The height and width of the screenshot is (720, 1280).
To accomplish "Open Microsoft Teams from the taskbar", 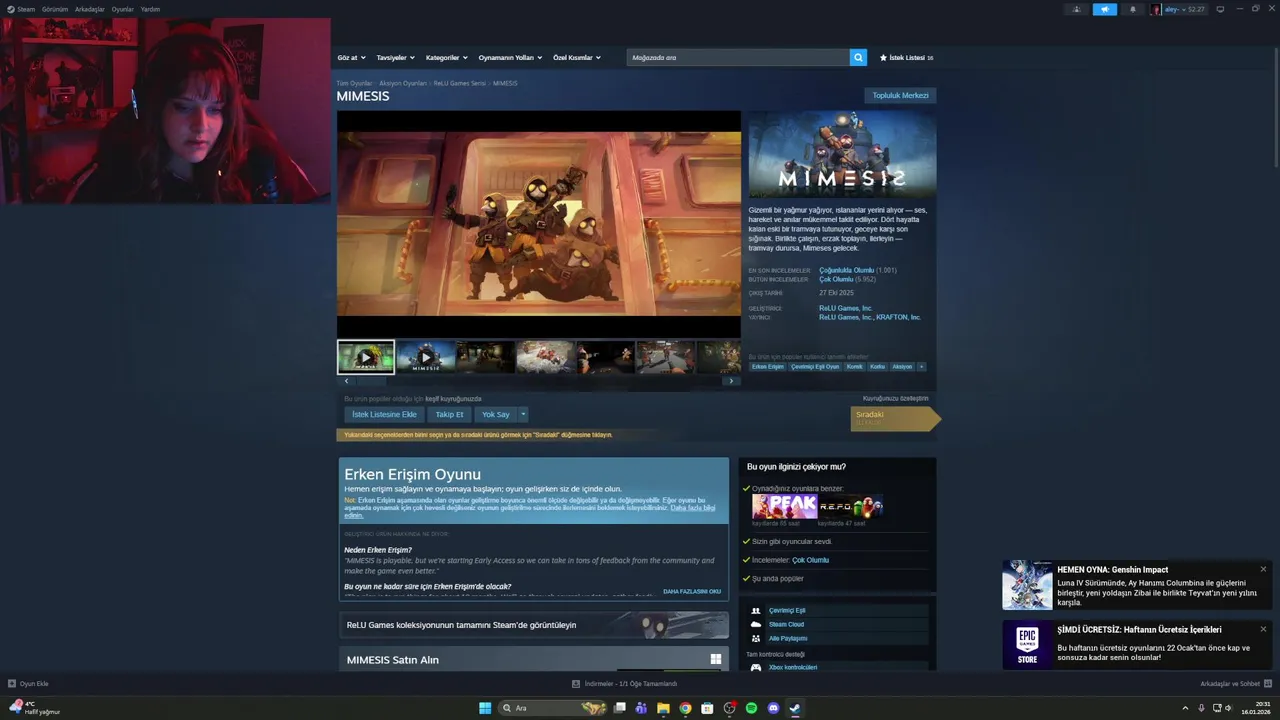I will [x=641, y=708].
